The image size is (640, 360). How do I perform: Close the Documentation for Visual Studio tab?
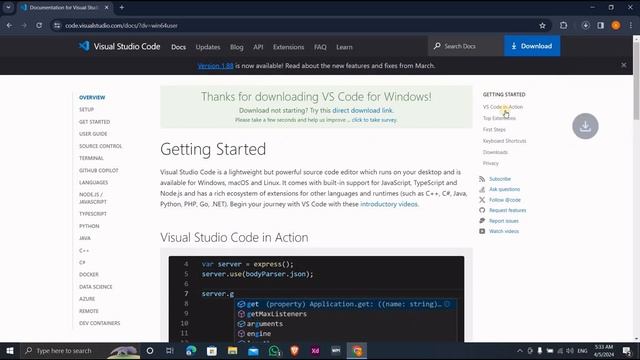point(107,7)
